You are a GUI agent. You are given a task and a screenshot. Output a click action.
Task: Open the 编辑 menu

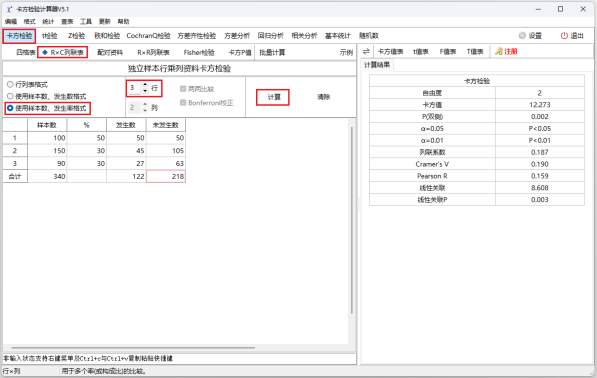(11, 22)
